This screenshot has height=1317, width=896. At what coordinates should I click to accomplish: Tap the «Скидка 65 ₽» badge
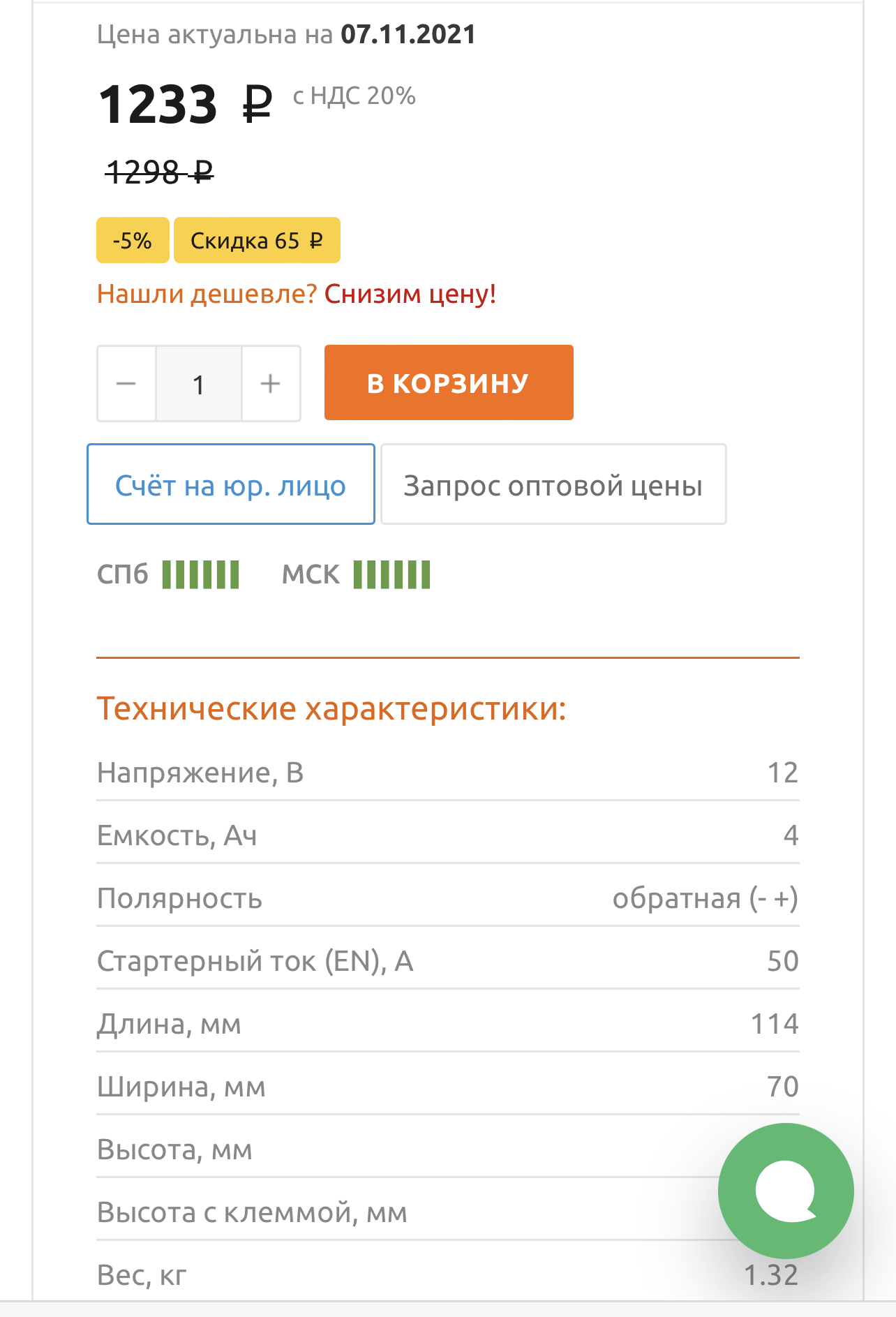pyautogui.click(x=257, y=241)
